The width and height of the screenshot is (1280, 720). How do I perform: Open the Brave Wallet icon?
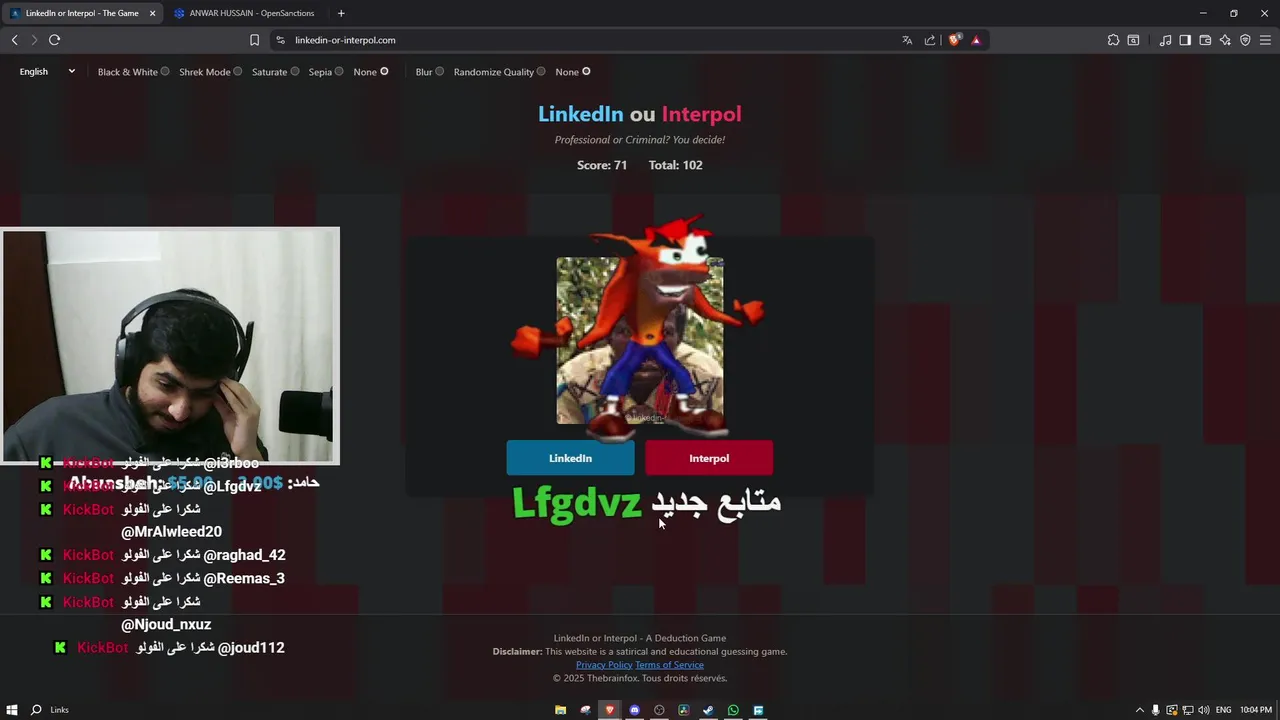(x=1205, y=40)
